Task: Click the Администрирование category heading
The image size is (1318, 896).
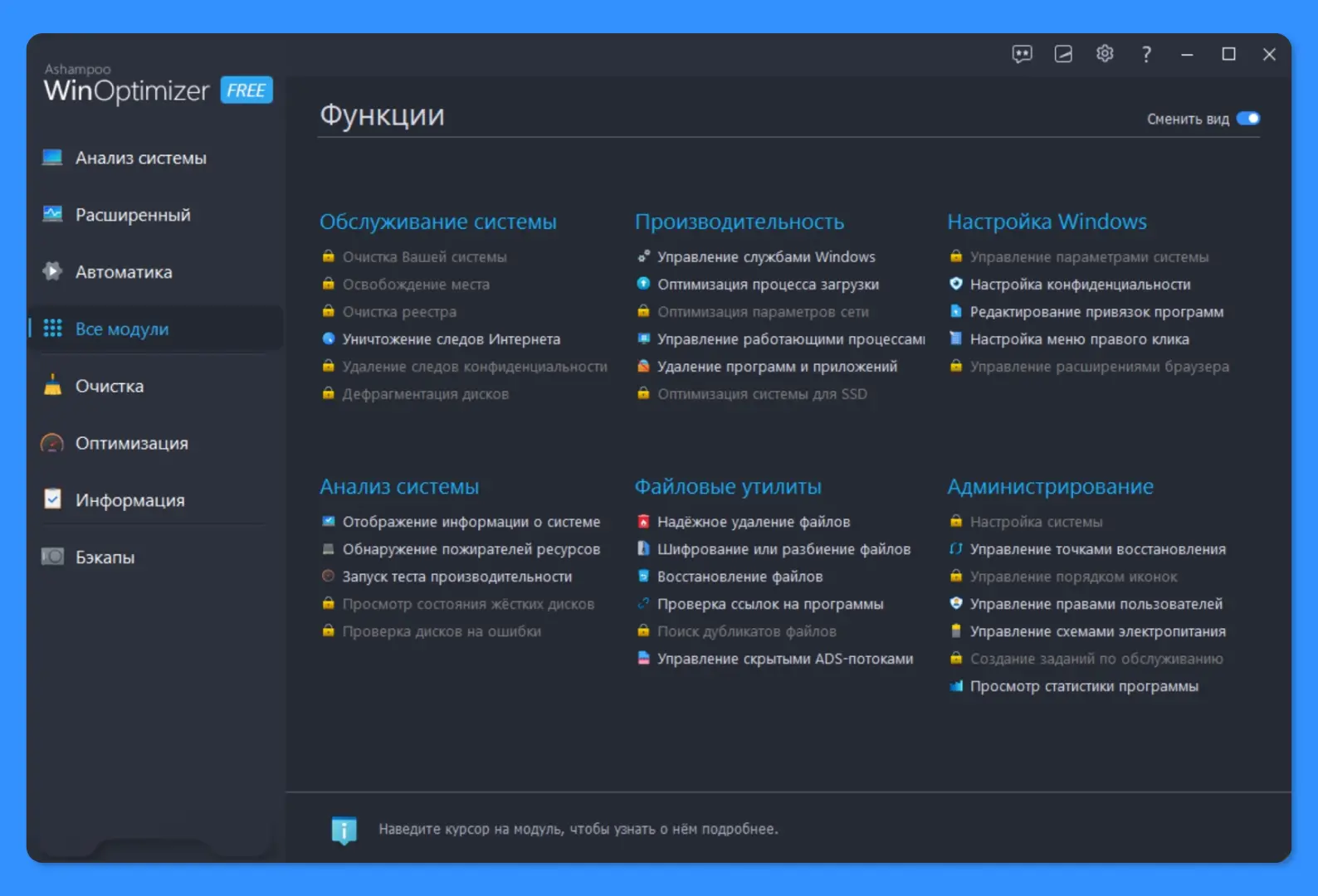Action: [x=1051, y=486]
